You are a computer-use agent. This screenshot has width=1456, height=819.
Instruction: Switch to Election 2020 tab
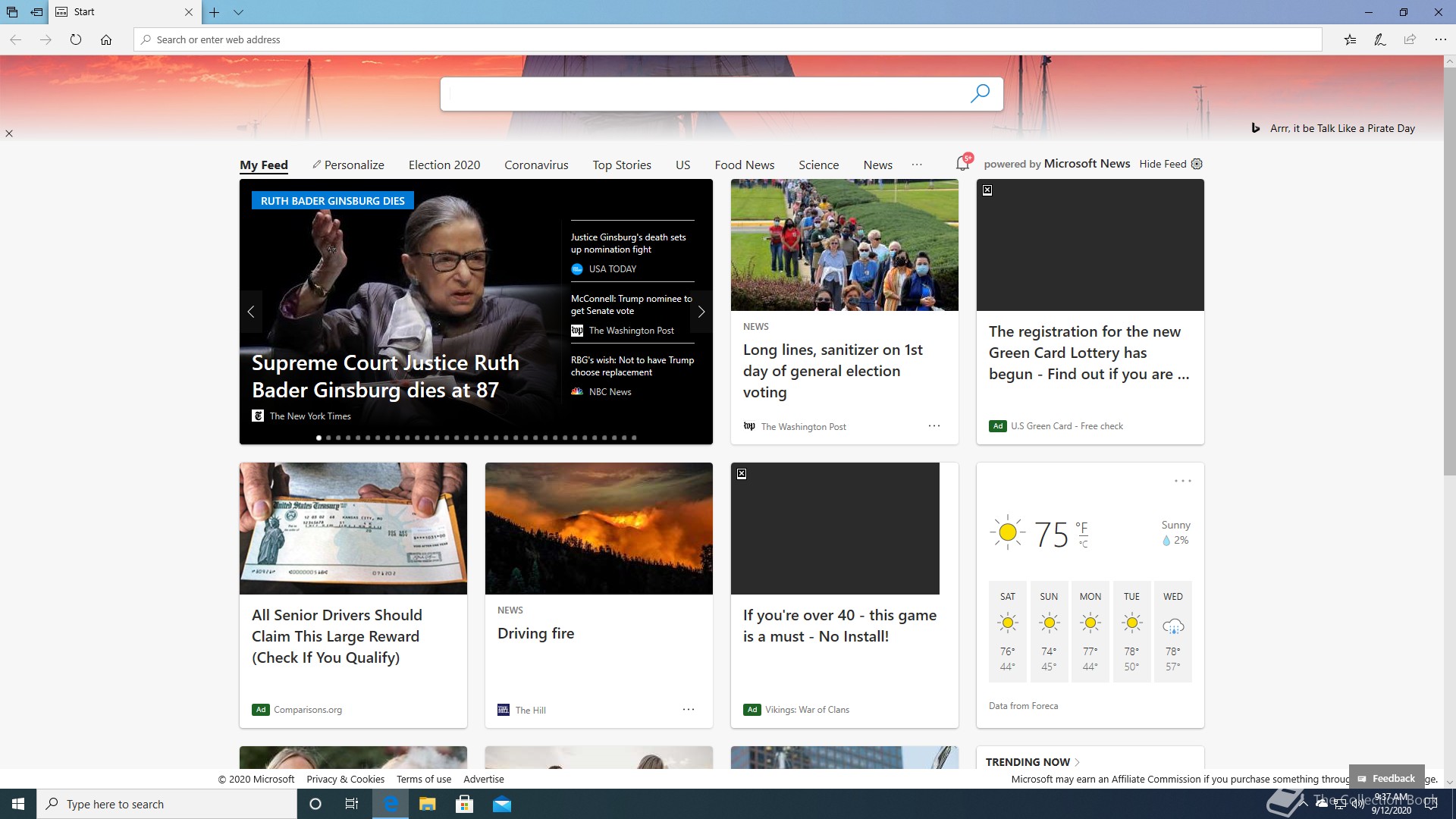[444, 165]
